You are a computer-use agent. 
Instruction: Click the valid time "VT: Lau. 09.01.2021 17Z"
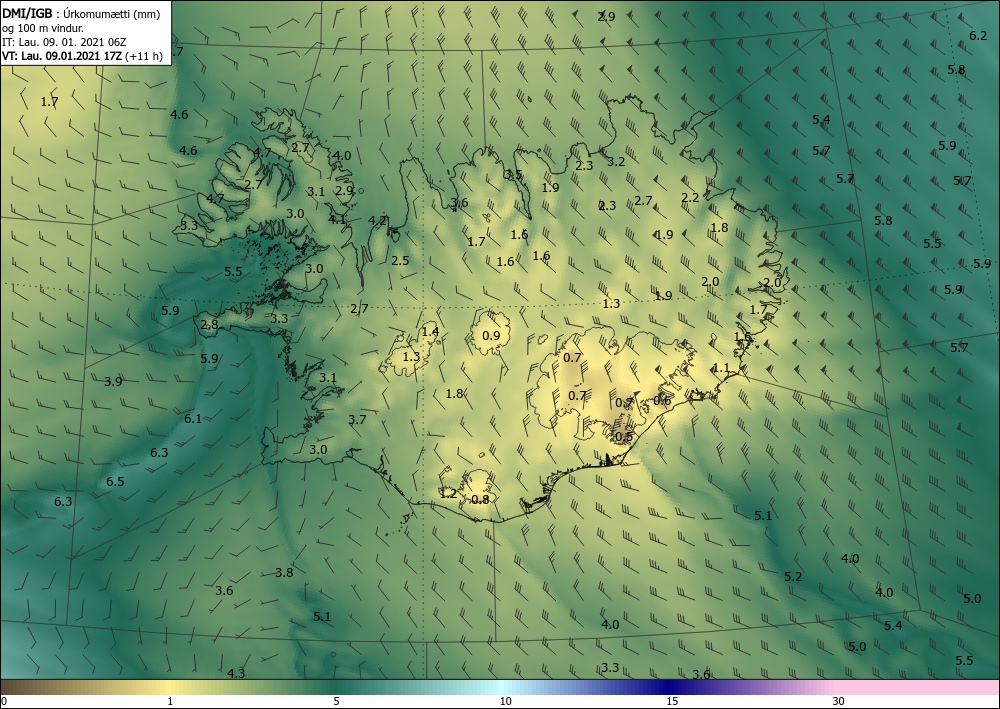(62, 56)
